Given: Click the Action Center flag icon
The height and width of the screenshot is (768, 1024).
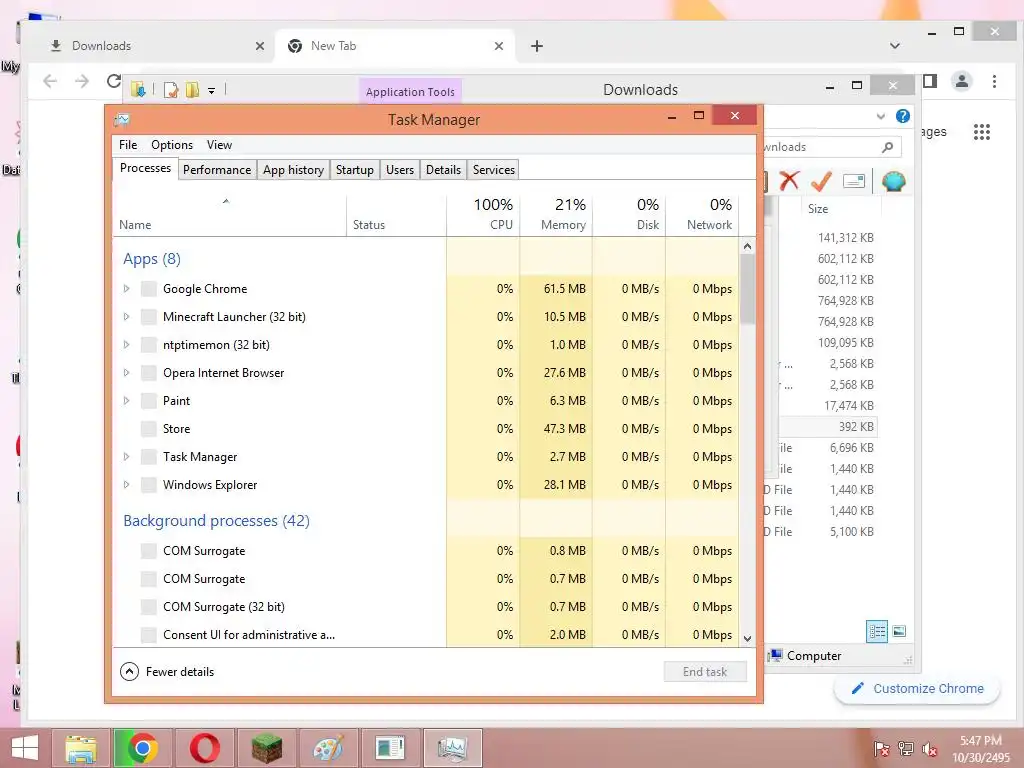Looking at the screenshot, I should click(x=882, y=748).
